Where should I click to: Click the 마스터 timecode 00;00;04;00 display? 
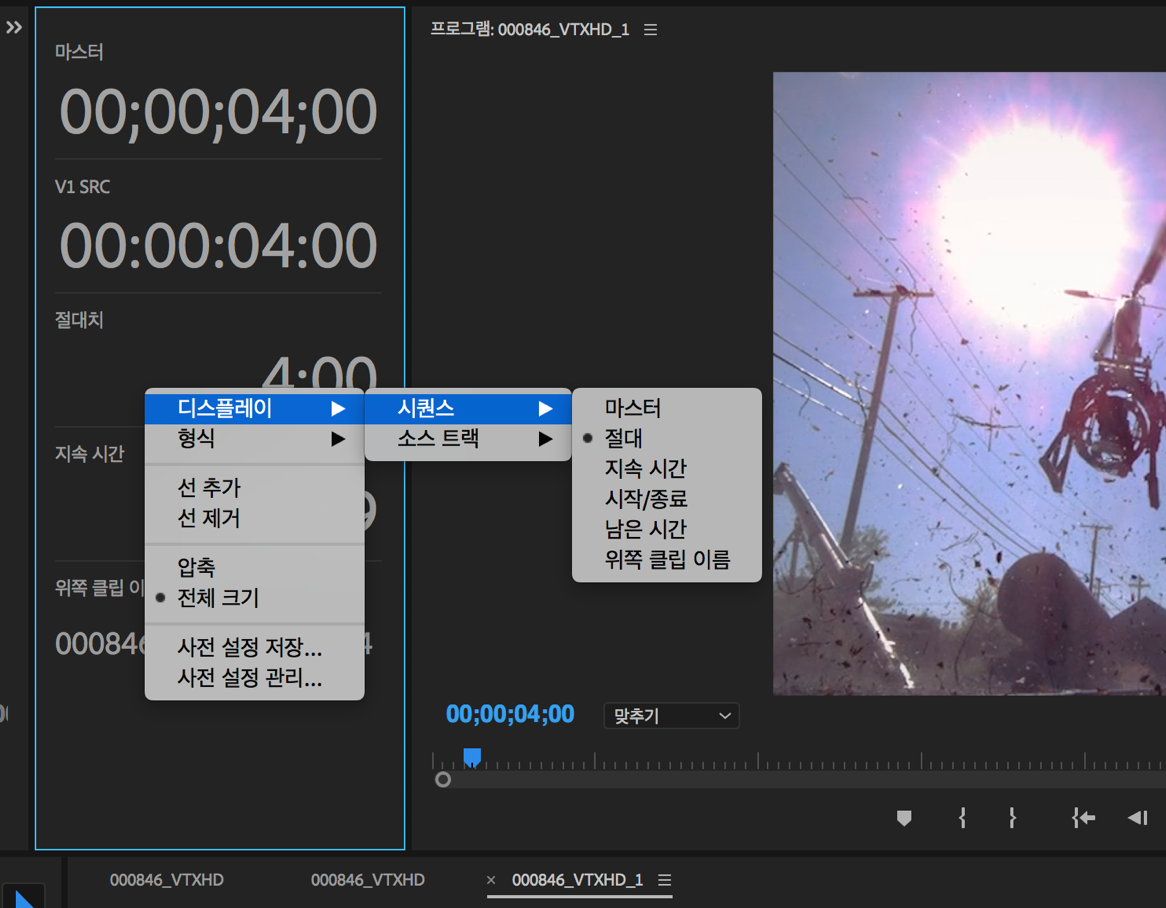pyautogui.click(x=218, y=112)
